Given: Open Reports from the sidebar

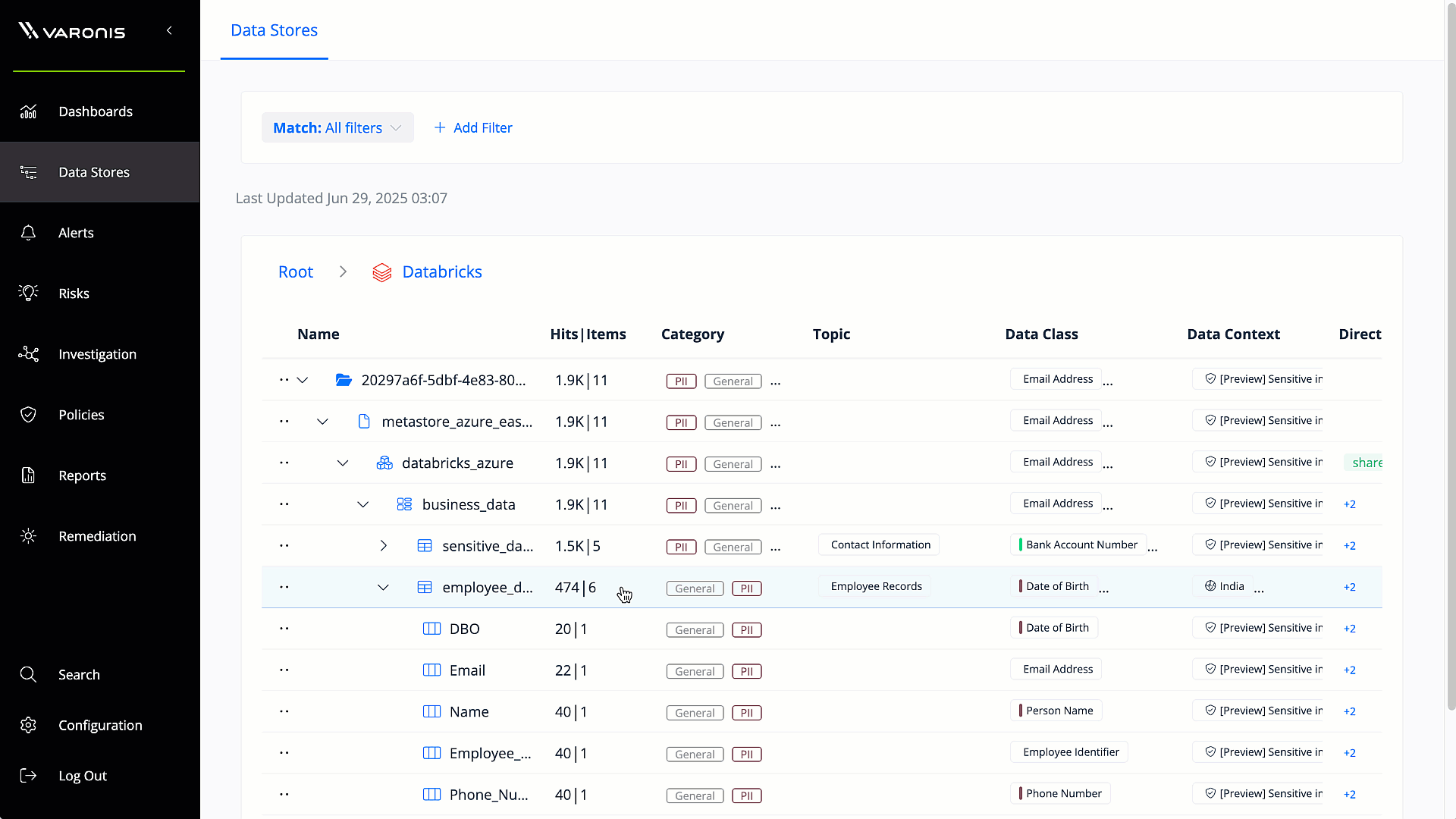Looking at the screenshot, I should pyautogui.click(x=82, y=475).
